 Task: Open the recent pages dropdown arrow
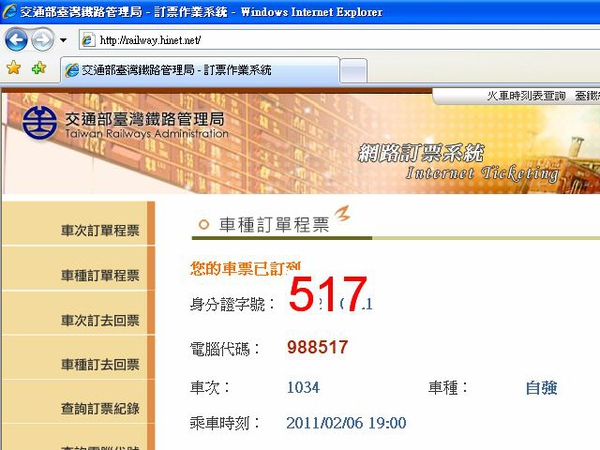tap(64, 40)
